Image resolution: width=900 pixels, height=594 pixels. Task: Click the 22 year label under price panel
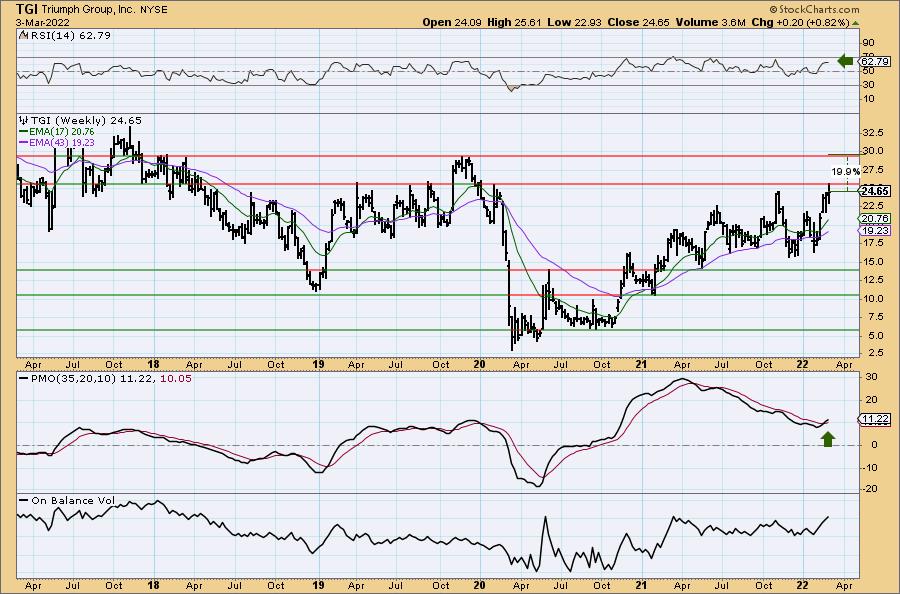pos(802,364)
